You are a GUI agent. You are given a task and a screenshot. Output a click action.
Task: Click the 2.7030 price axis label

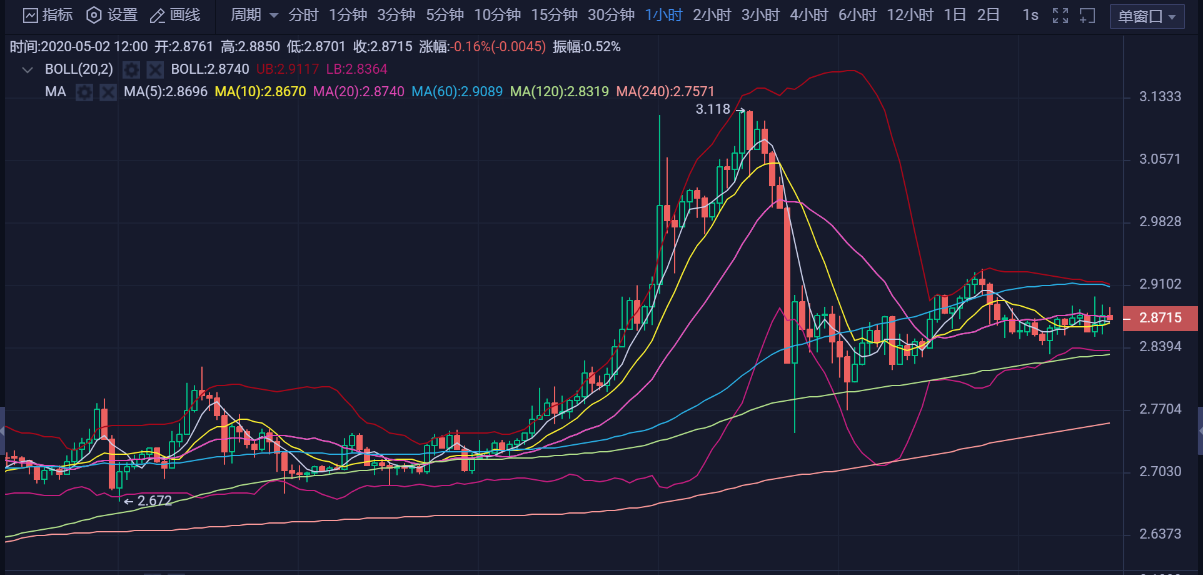1161,471
